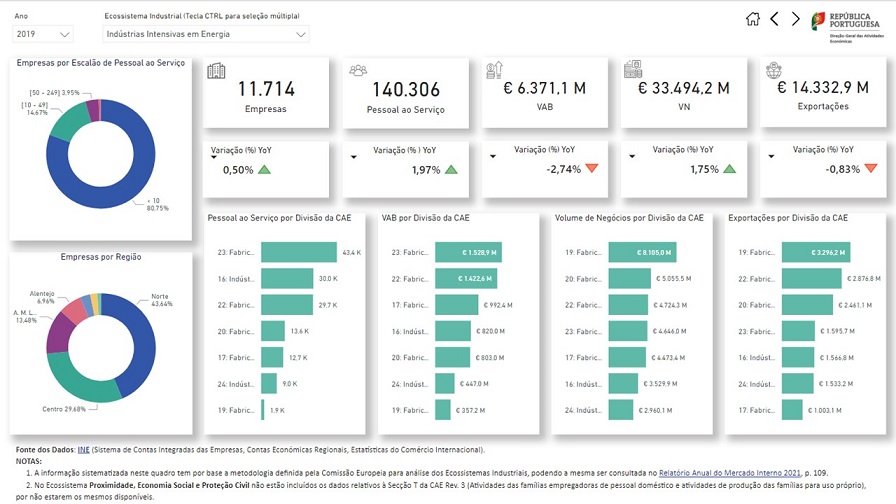Click the 1,9 K value in Pessoal chart

[x=277, y=410]
